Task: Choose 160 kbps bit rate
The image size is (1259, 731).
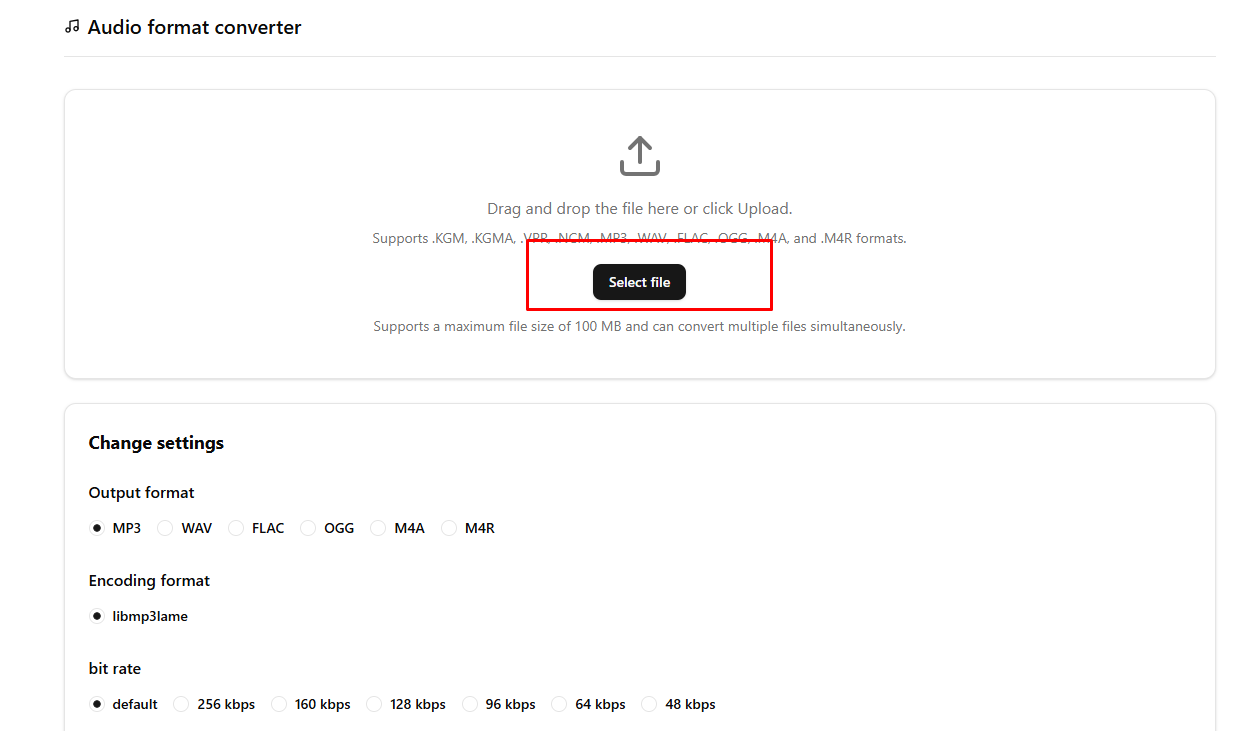Action: [278, 704]
